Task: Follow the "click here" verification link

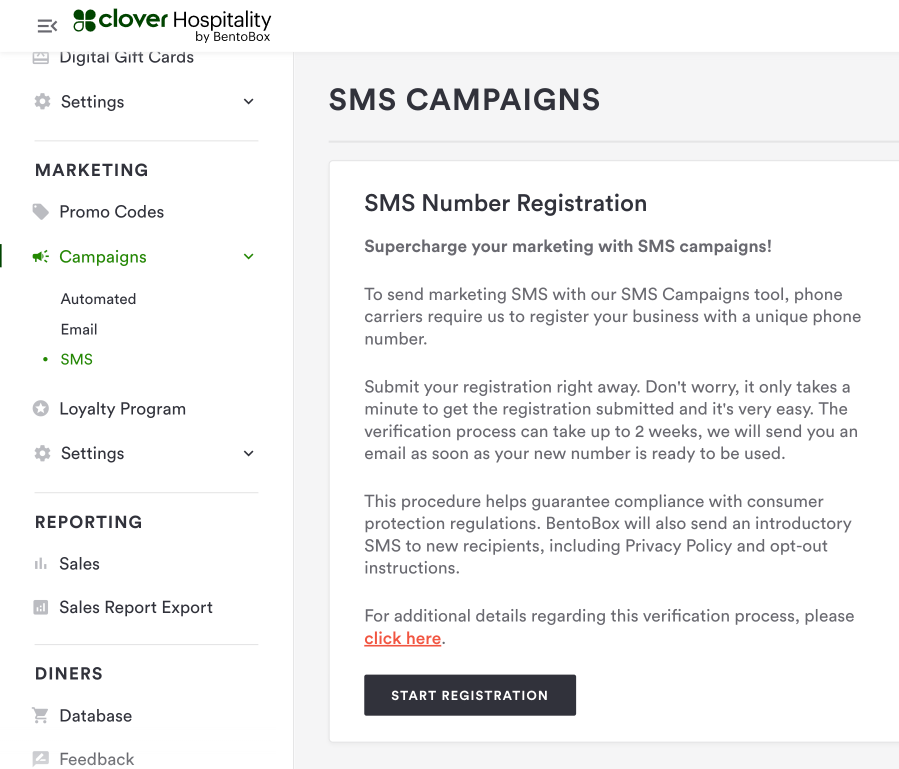Action: click(402, 639)
